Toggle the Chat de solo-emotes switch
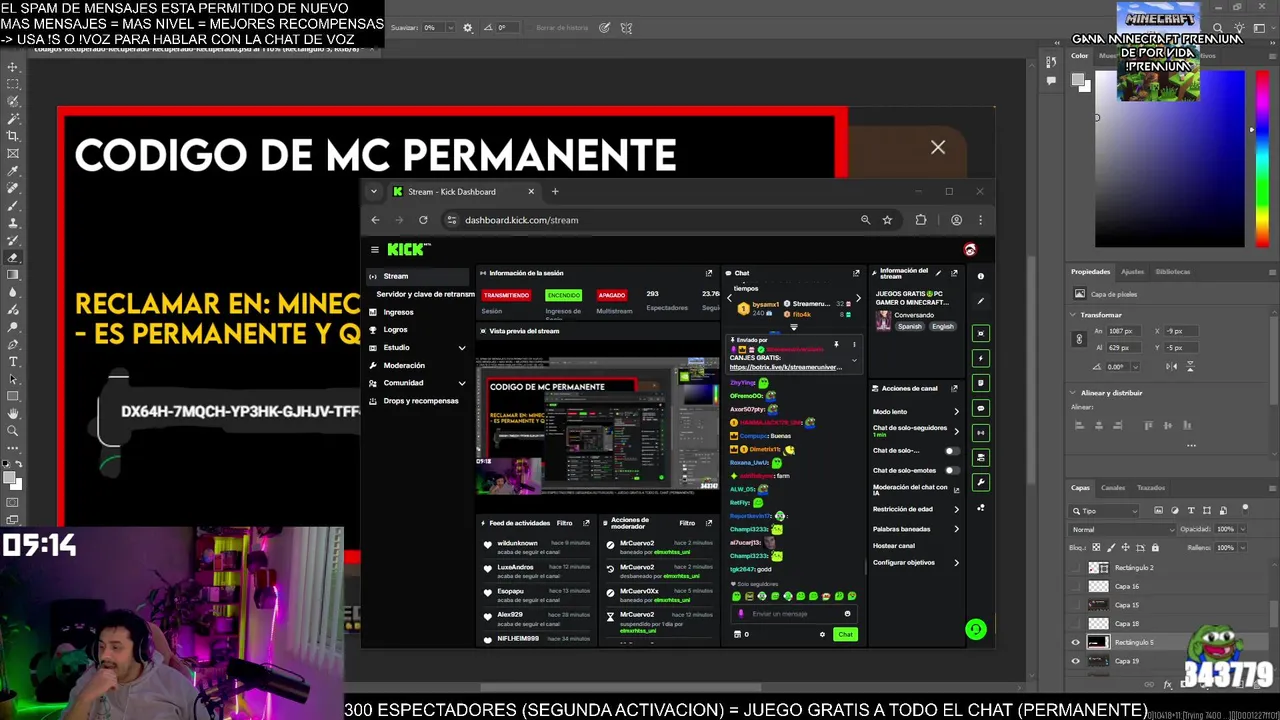The height and width of the screenshot is (720, 1280). [x=951, y=470]
